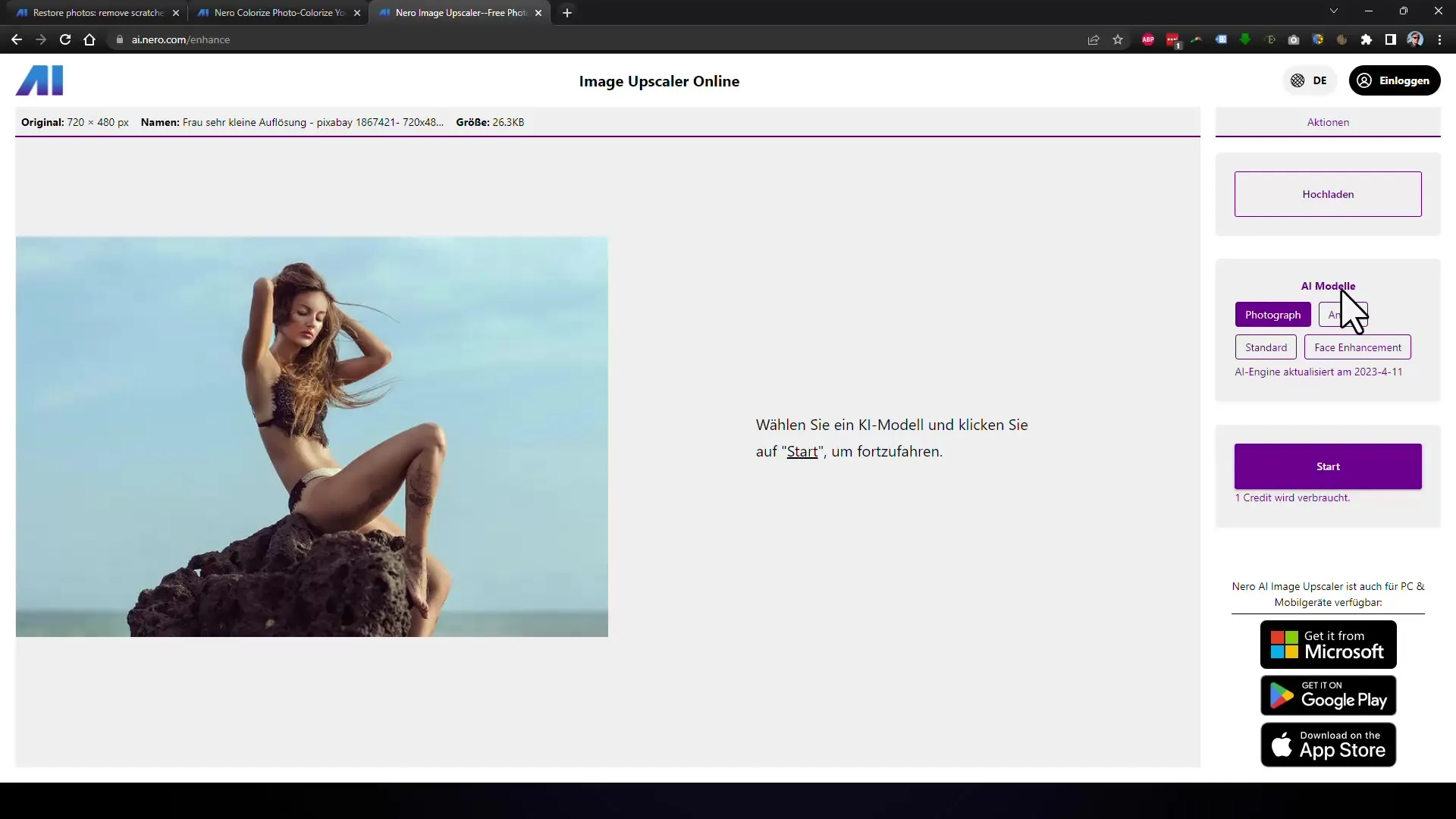This screenshot has height=819, width=1456.
Task: Select the Photograph AI model toggle
Action: [1272, 314]
